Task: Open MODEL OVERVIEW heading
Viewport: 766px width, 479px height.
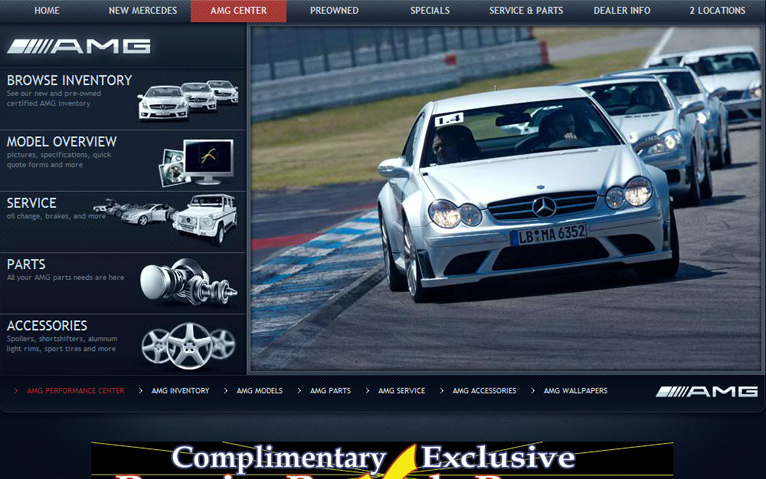Action: pyautogui.click(x=62, y=142)
